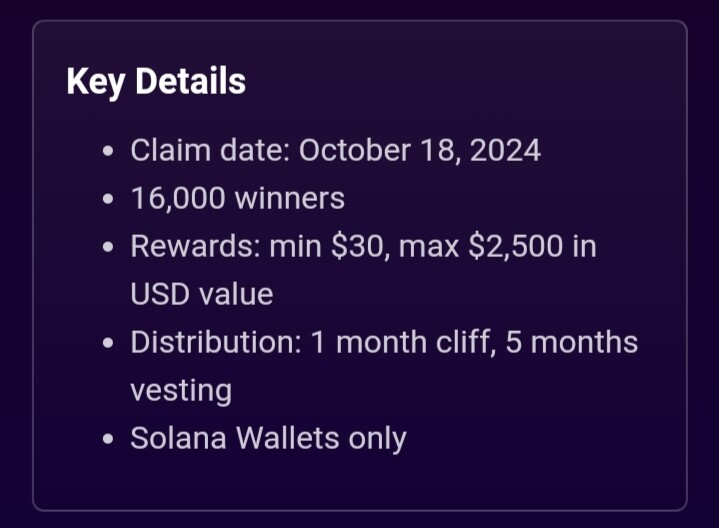
Task: Click the year 2024 in claim date
Action: click(505, 150)
